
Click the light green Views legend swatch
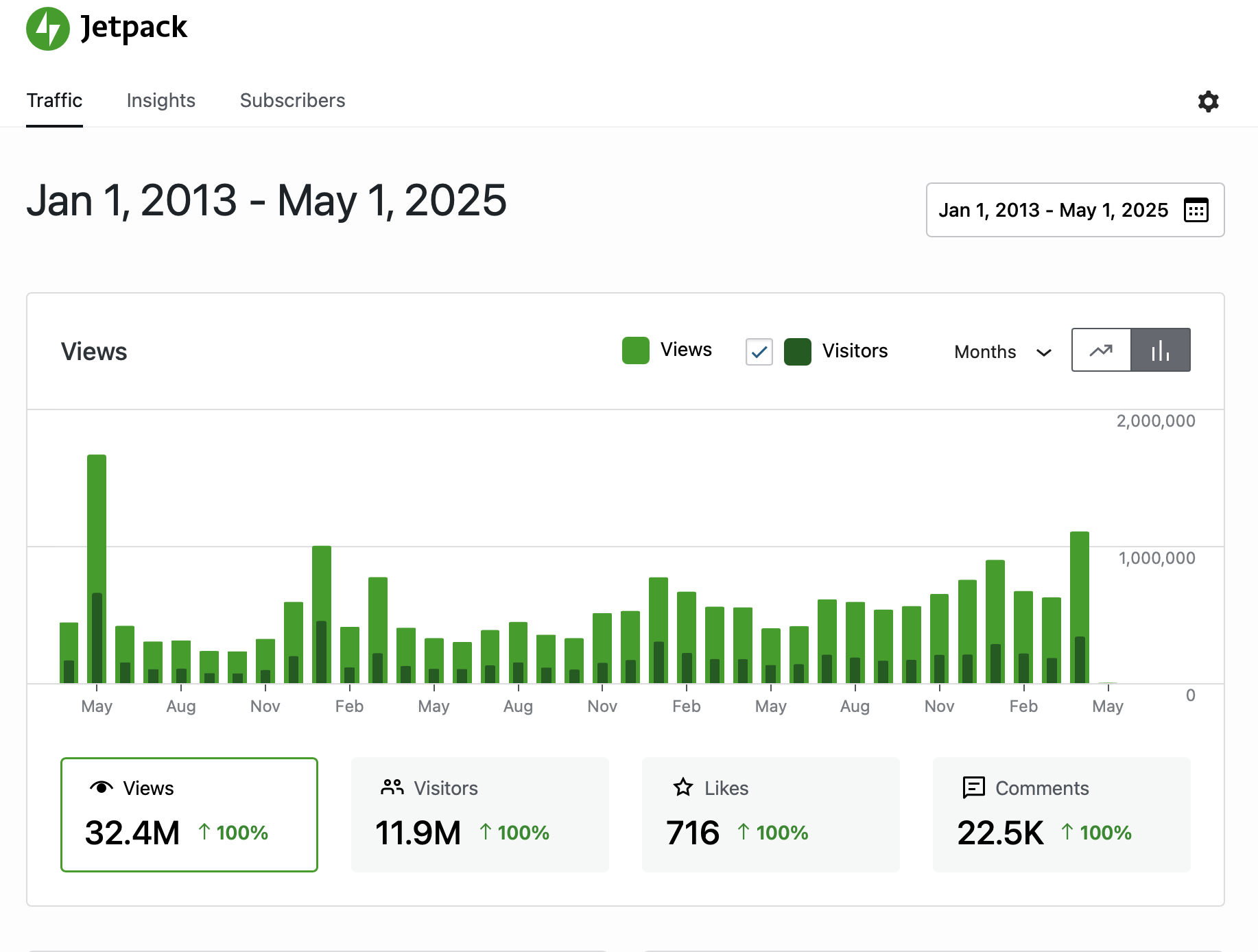635,350
